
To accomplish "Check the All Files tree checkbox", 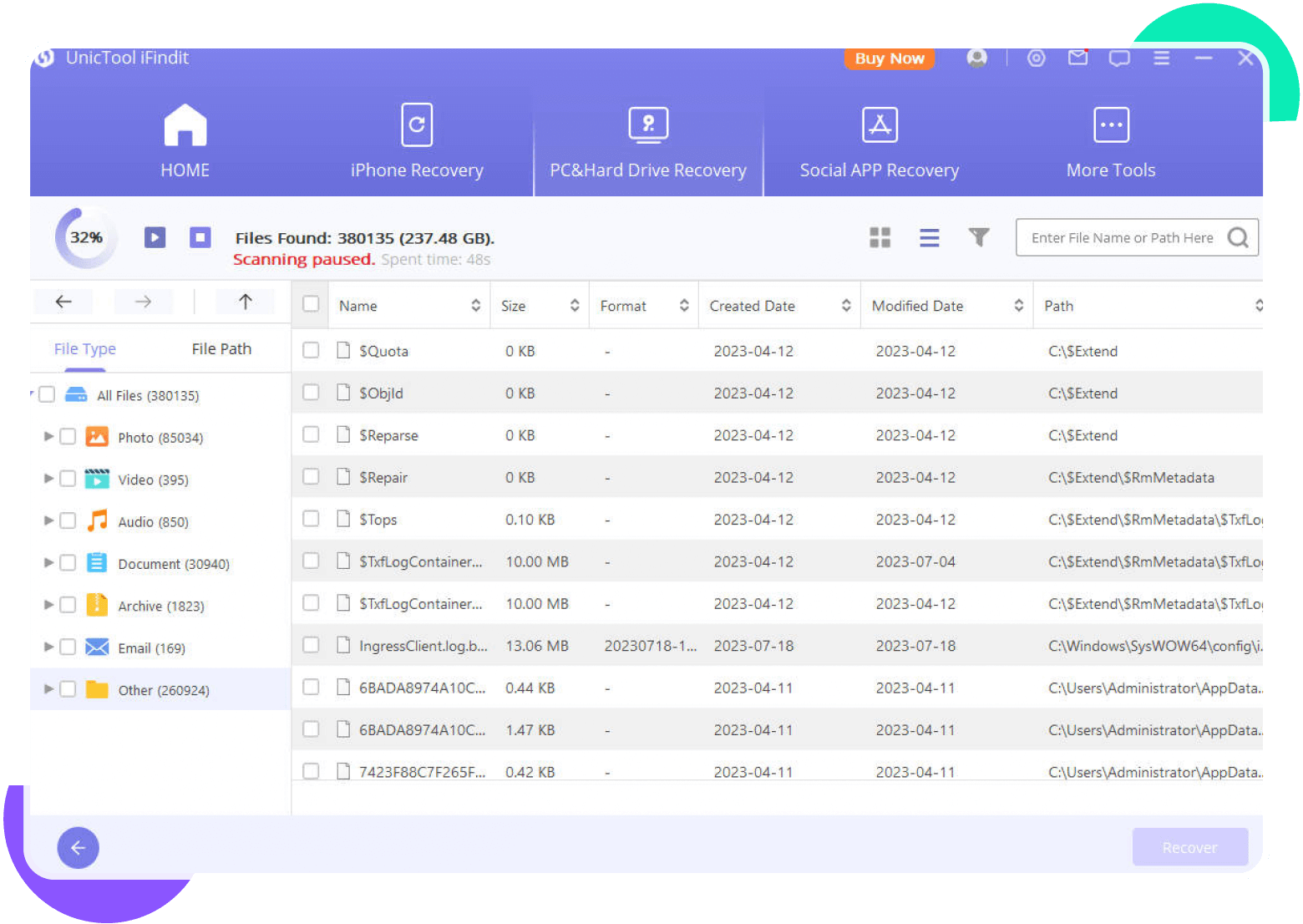I will click(47, 394).
